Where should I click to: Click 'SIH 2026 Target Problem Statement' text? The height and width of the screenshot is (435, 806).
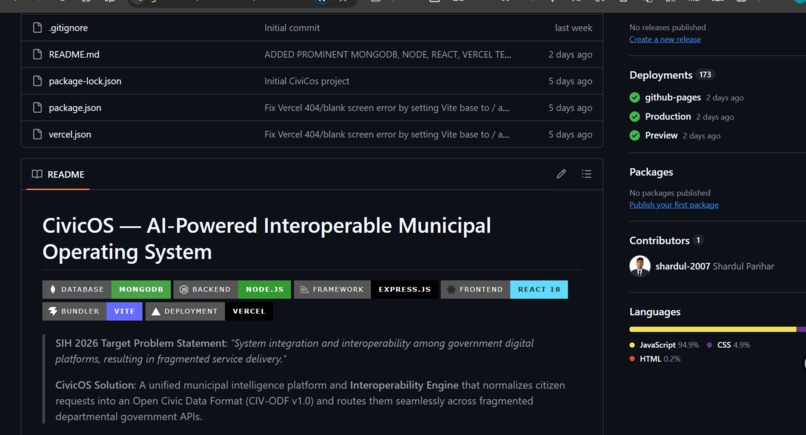pos(140,343)
